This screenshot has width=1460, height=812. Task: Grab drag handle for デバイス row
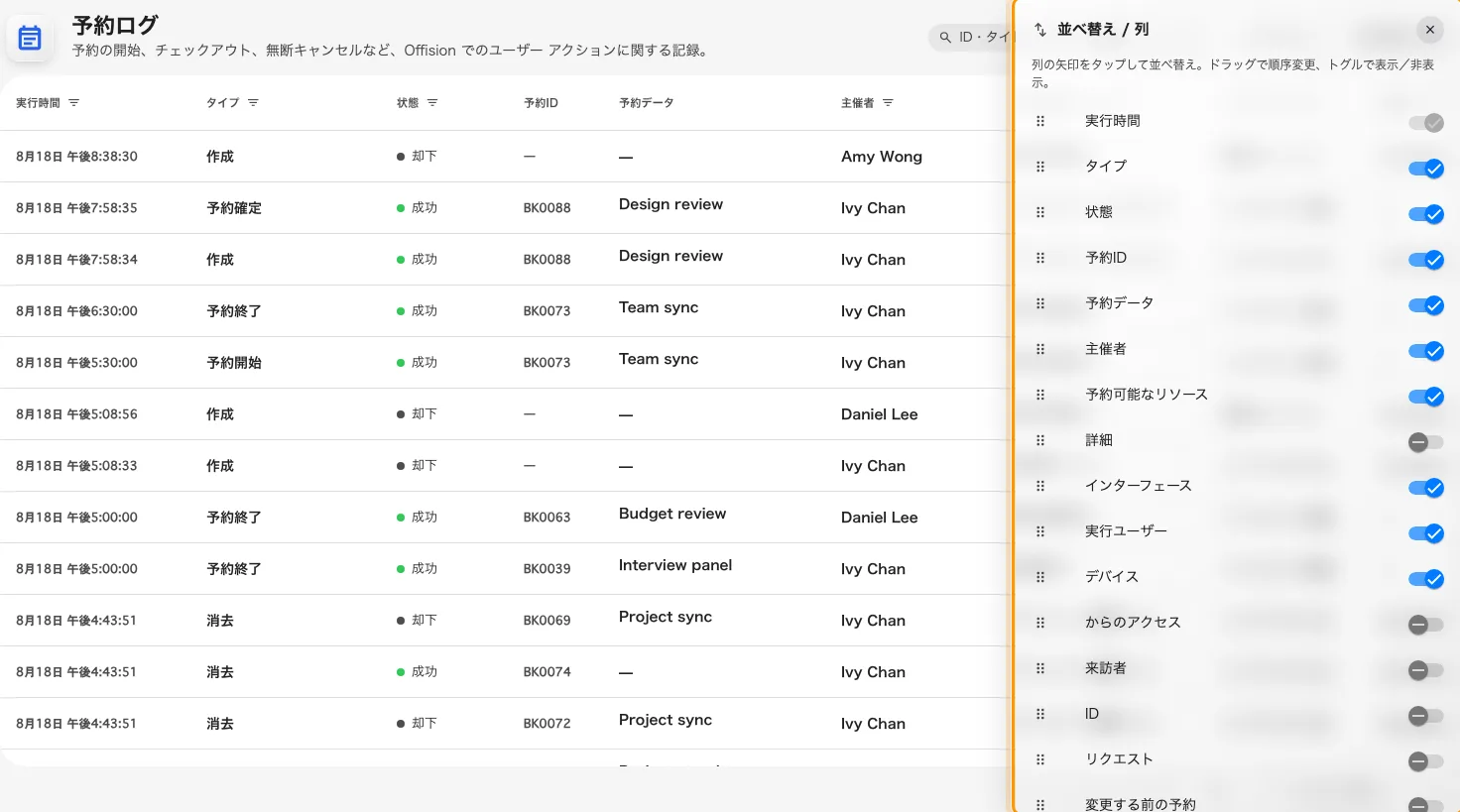tap(1040, 577)
